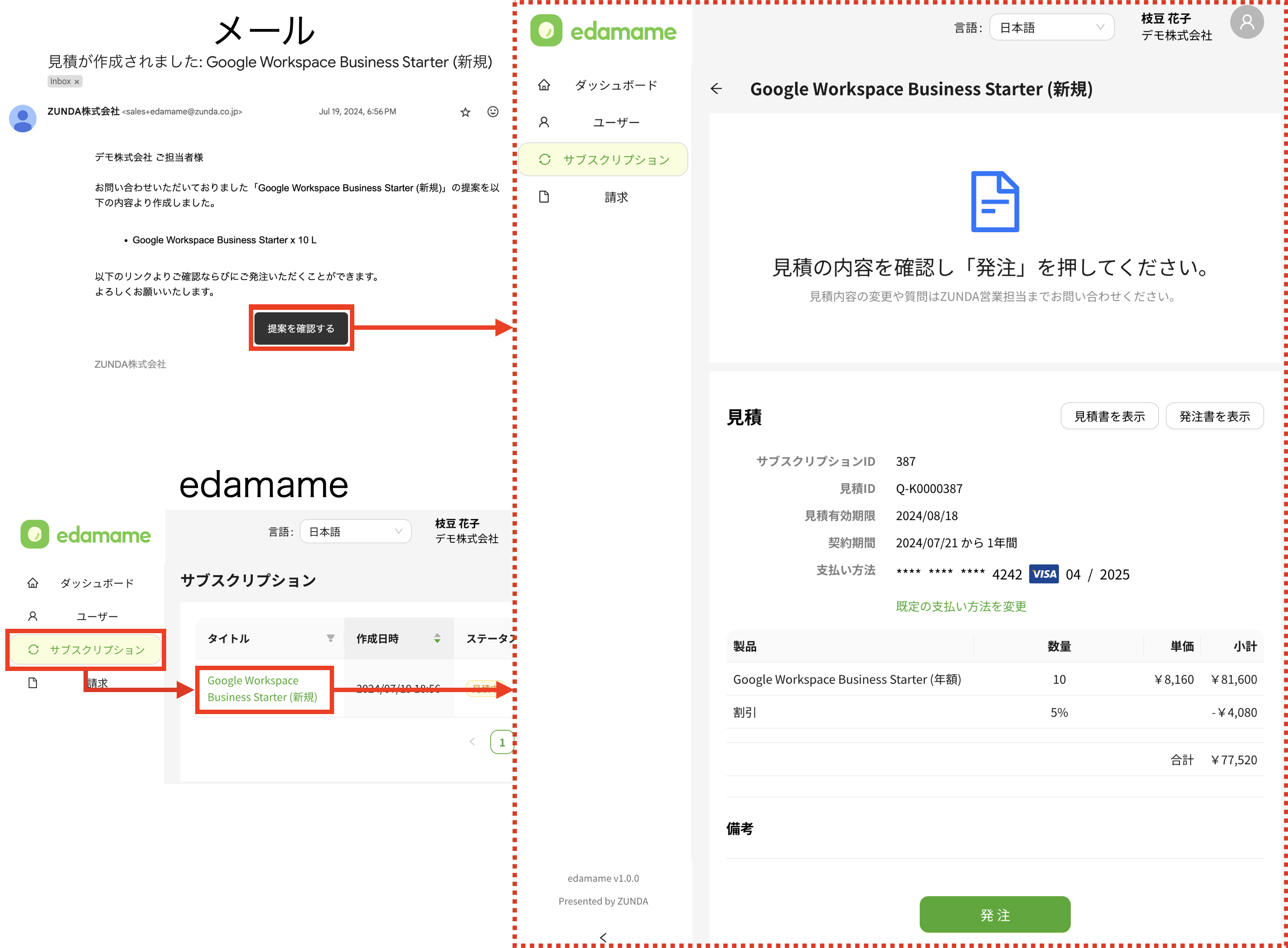Open ダッシュボード in the right panel sidebar

[615, 85]
